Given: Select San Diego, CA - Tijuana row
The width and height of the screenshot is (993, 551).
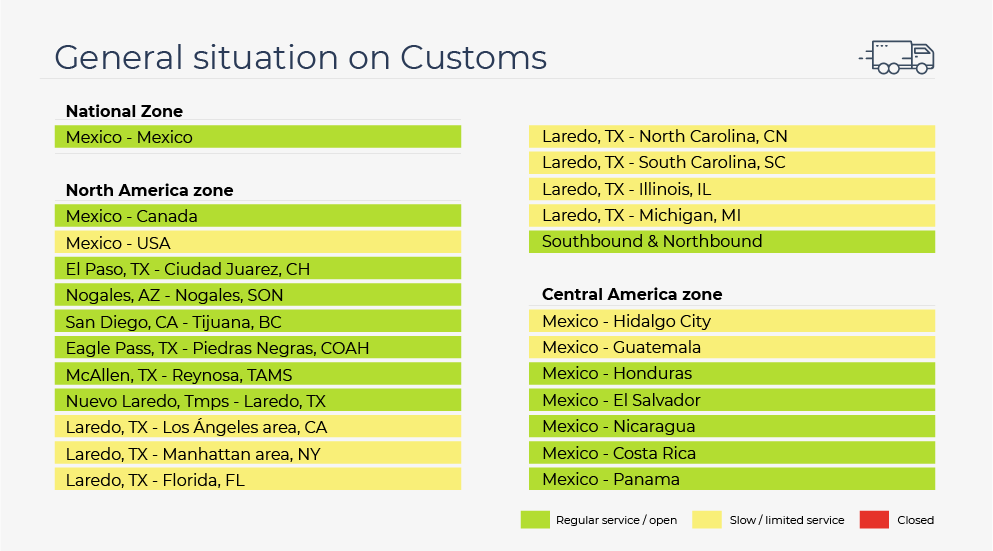Looking at the screenshot, I should point(258,322).
